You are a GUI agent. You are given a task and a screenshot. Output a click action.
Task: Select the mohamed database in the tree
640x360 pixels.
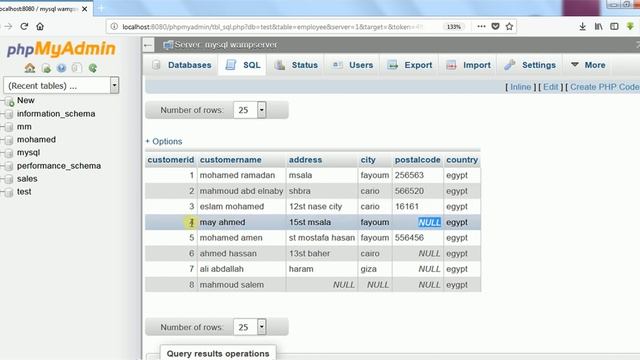tap(36, 140)
